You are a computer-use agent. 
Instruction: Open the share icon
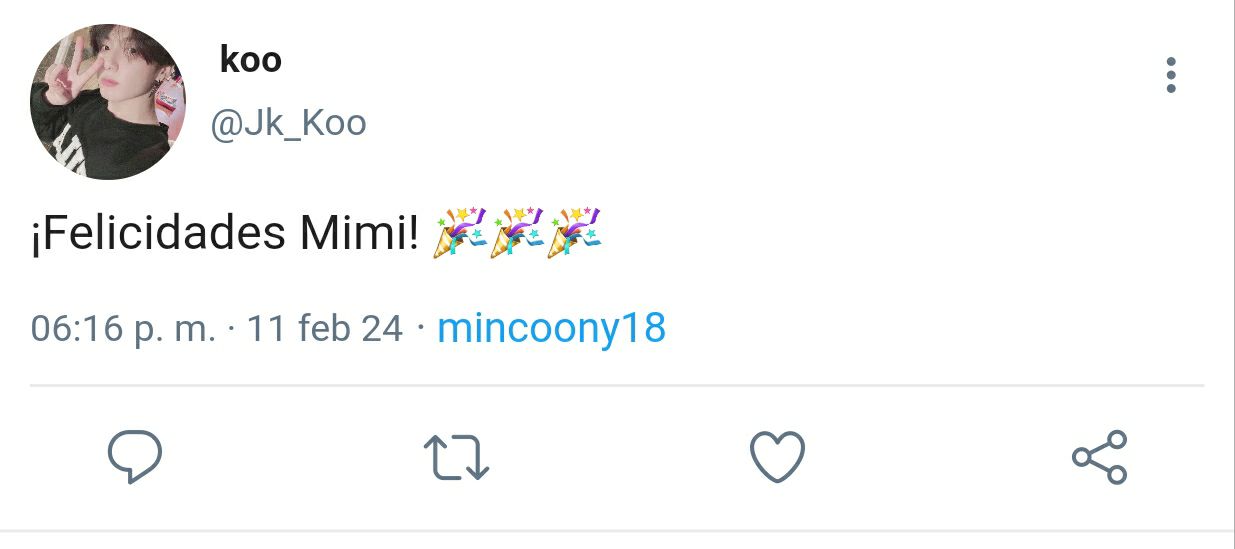[x=1100, y=457]
